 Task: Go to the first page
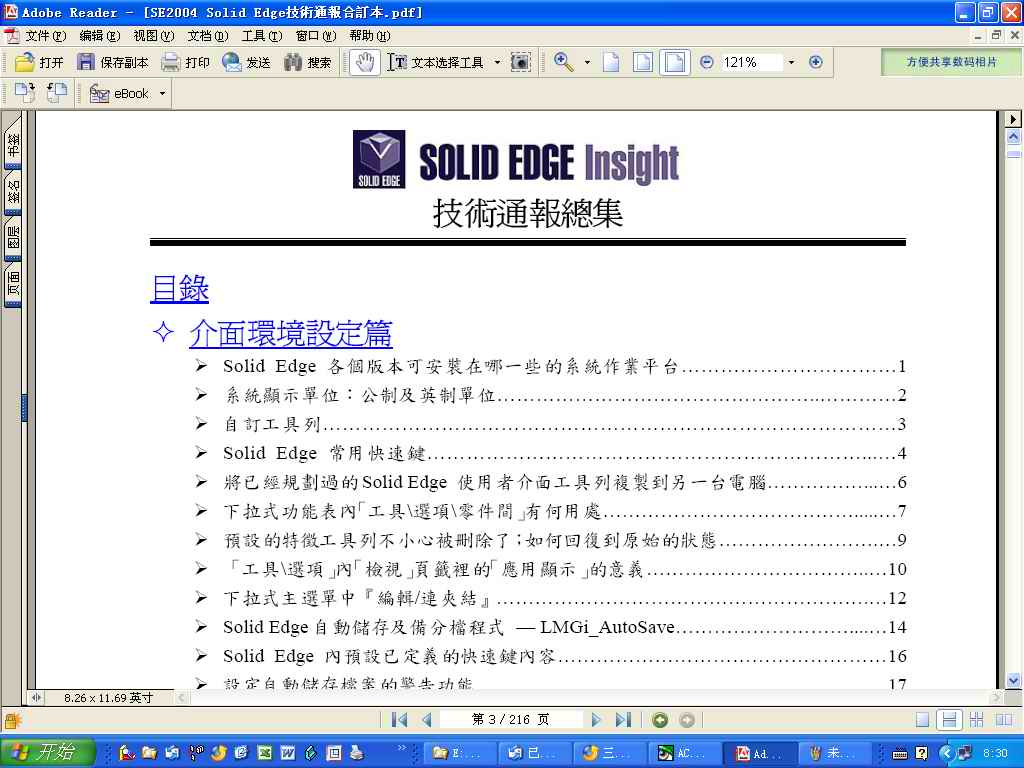pyautogui.click(x=399, y=720)
